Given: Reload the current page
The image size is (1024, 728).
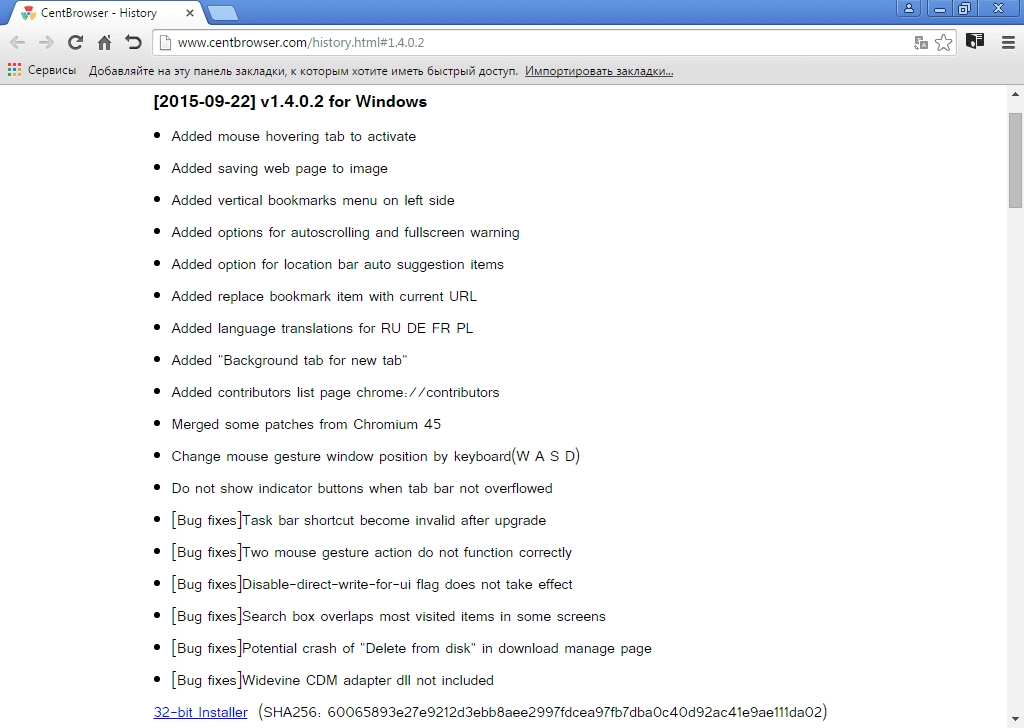Looking at the screenshot, I should click(75, 43).
